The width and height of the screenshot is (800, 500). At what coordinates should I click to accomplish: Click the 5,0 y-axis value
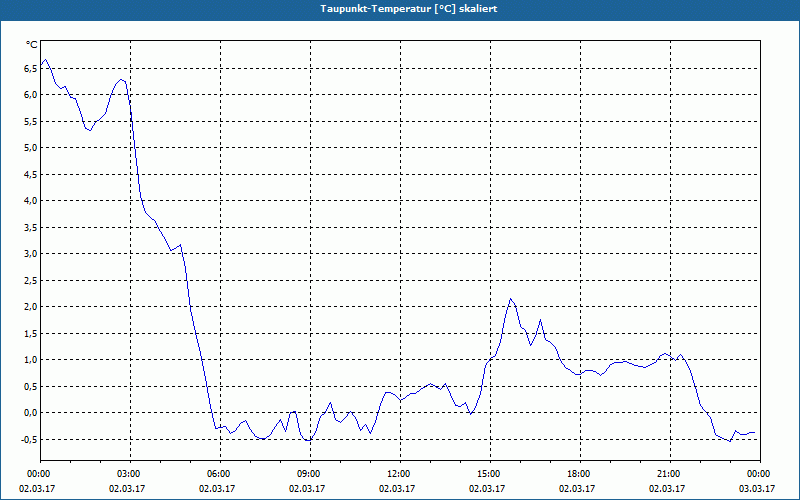point(30,148)
